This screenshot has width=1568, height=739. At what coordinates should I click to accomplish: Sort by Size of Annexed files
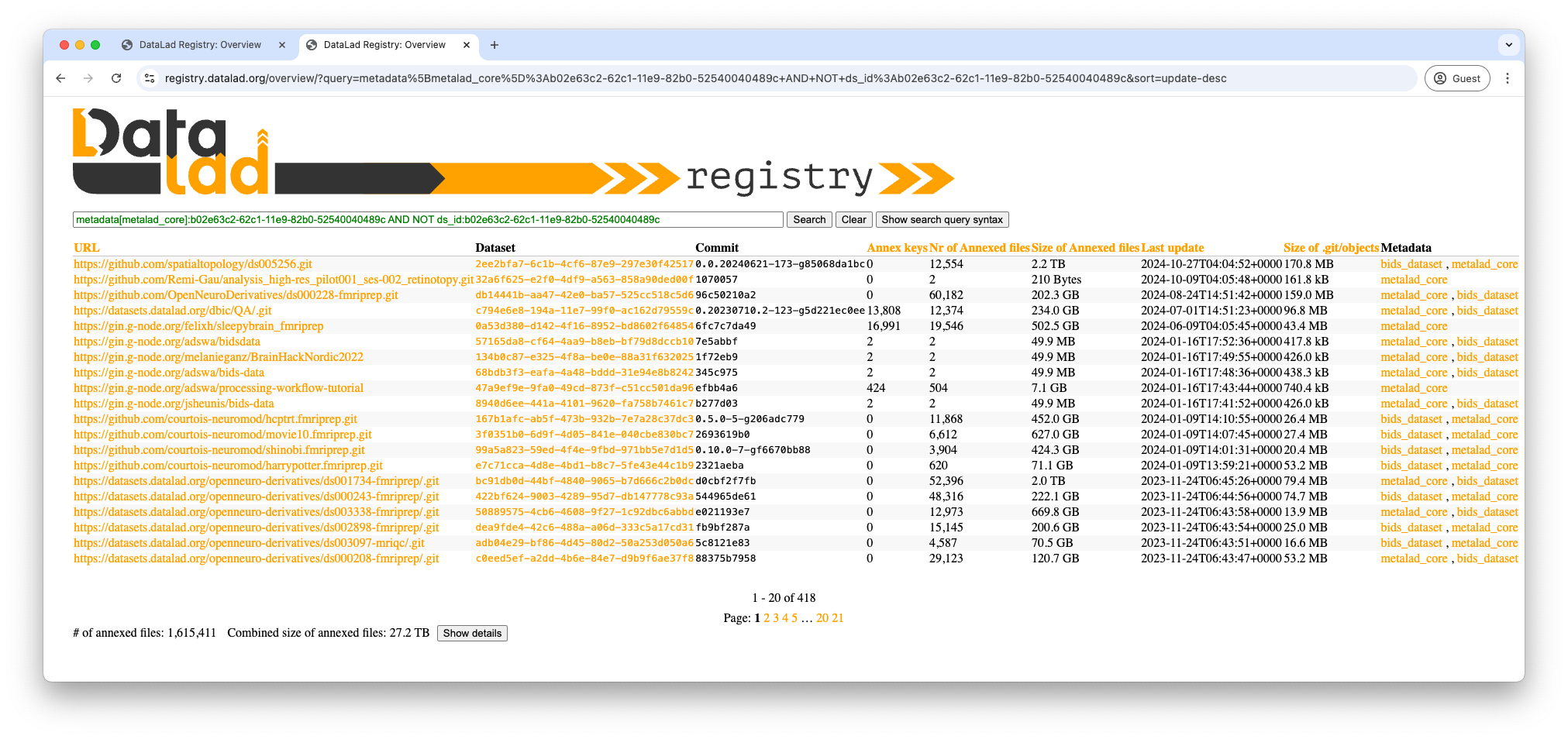[1085, 248]
